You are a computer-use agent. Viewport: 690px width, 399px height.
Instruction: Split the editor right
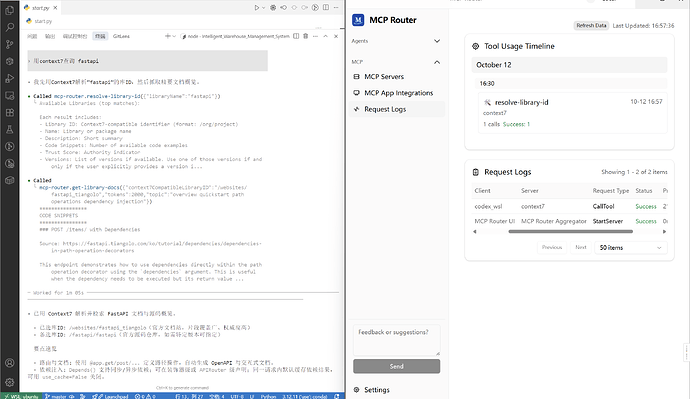(326, 7)
